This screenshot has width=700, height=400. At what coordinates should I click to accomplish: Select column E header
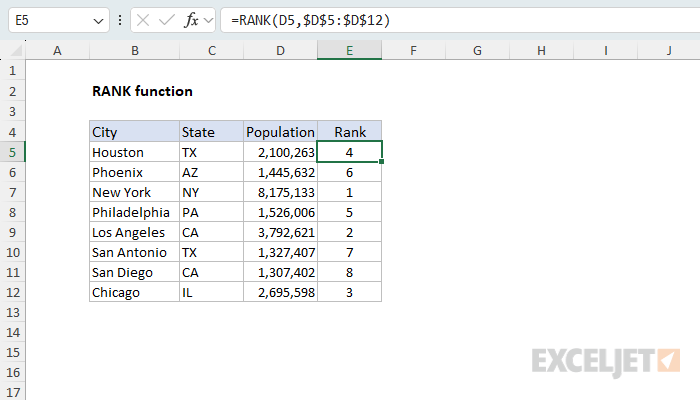click(350, 50)
